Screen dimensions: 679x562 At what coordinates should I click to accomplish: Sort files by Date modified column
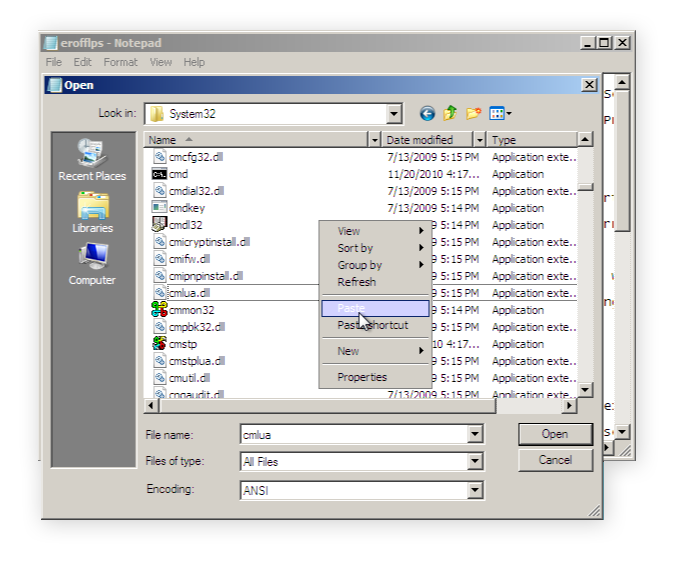[419, 140]
